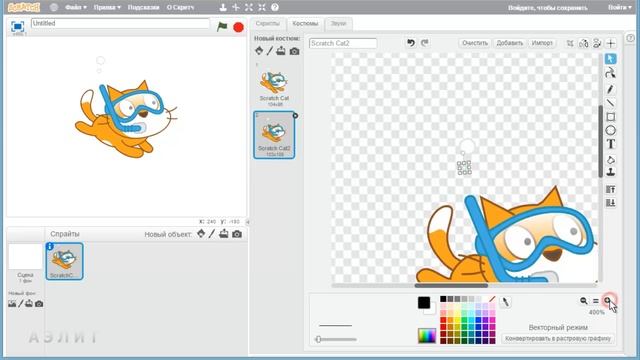The width and height of the screenshot is (640, 360).
Task: Delete the Scratch Cat2 costume
Action: 295,116
